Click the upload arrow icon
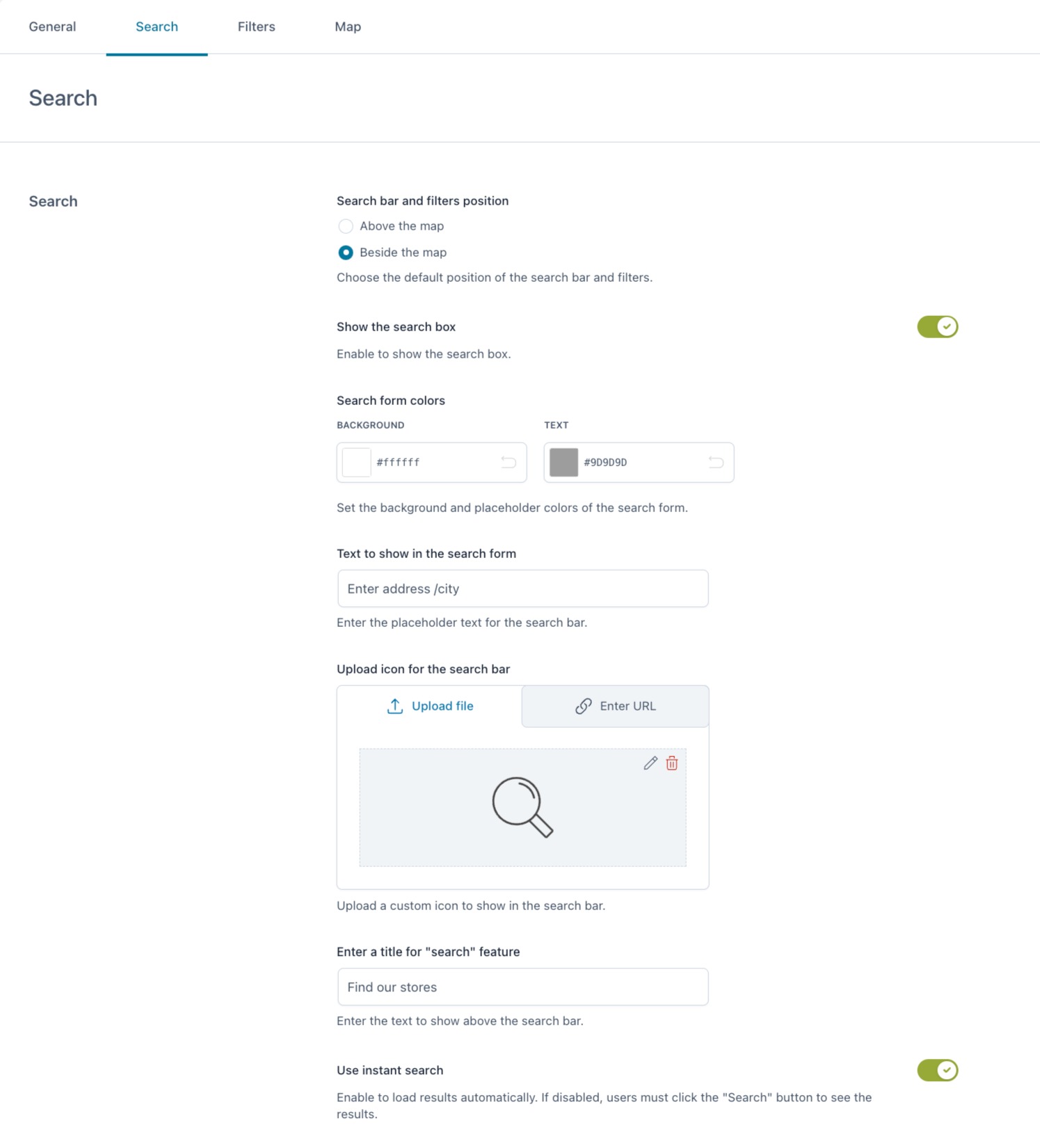This screenshot has width=1040, height=1148. tap(394, 706)
